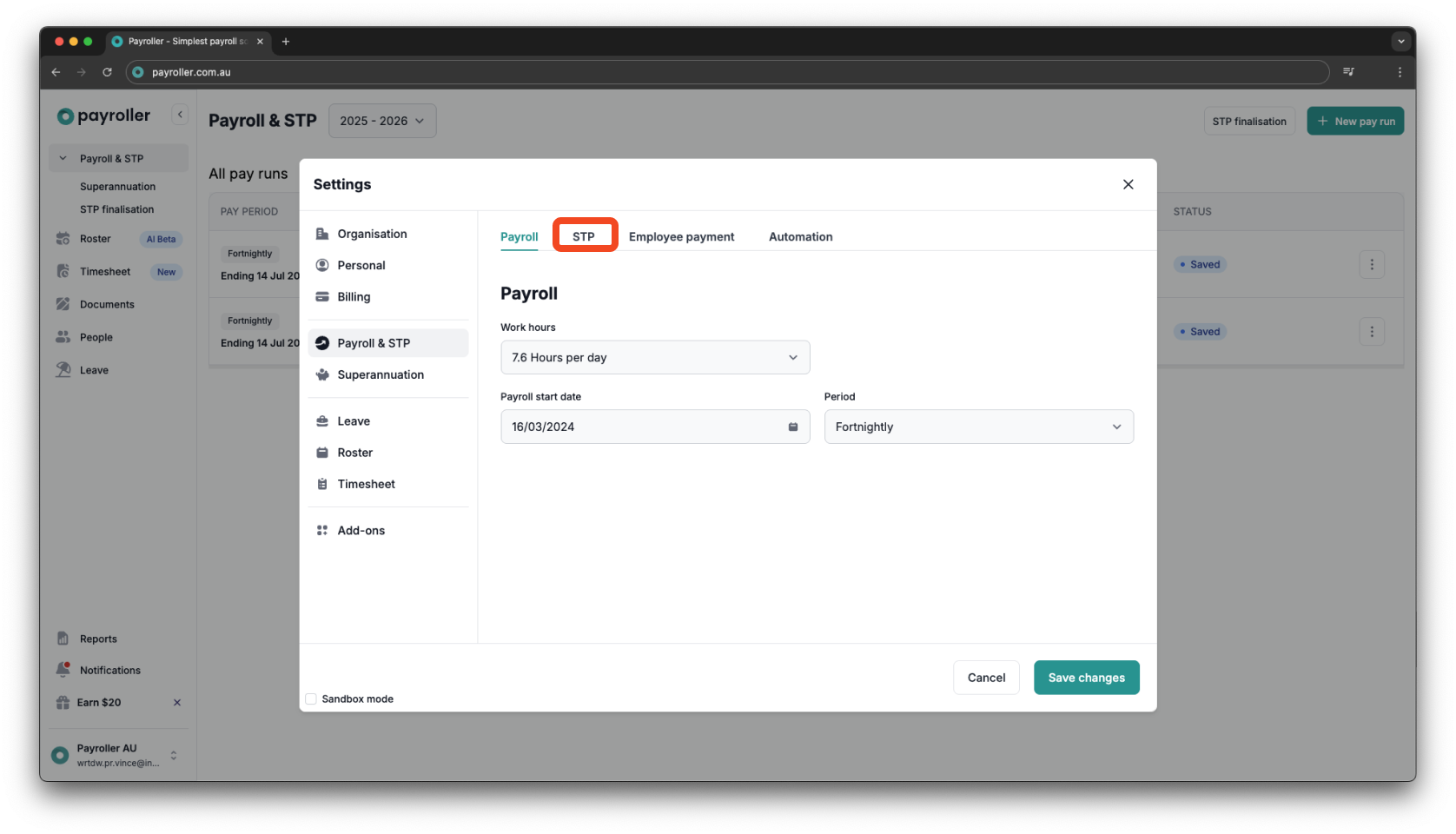The image size is (1456, 834).
Task: Click the payroller logo
Action: coord(103,116)
